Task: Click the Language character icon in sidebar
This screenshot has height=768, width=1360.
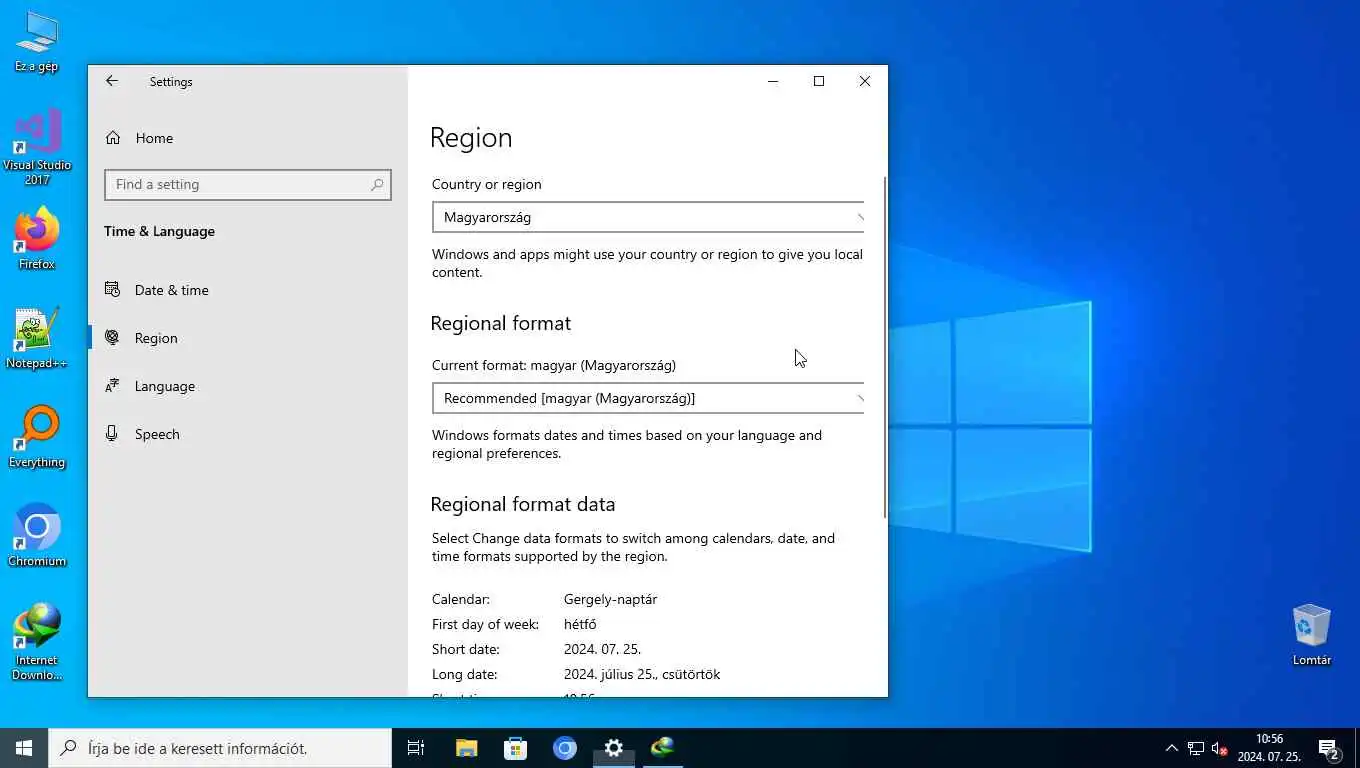Action: pos(112,386)
